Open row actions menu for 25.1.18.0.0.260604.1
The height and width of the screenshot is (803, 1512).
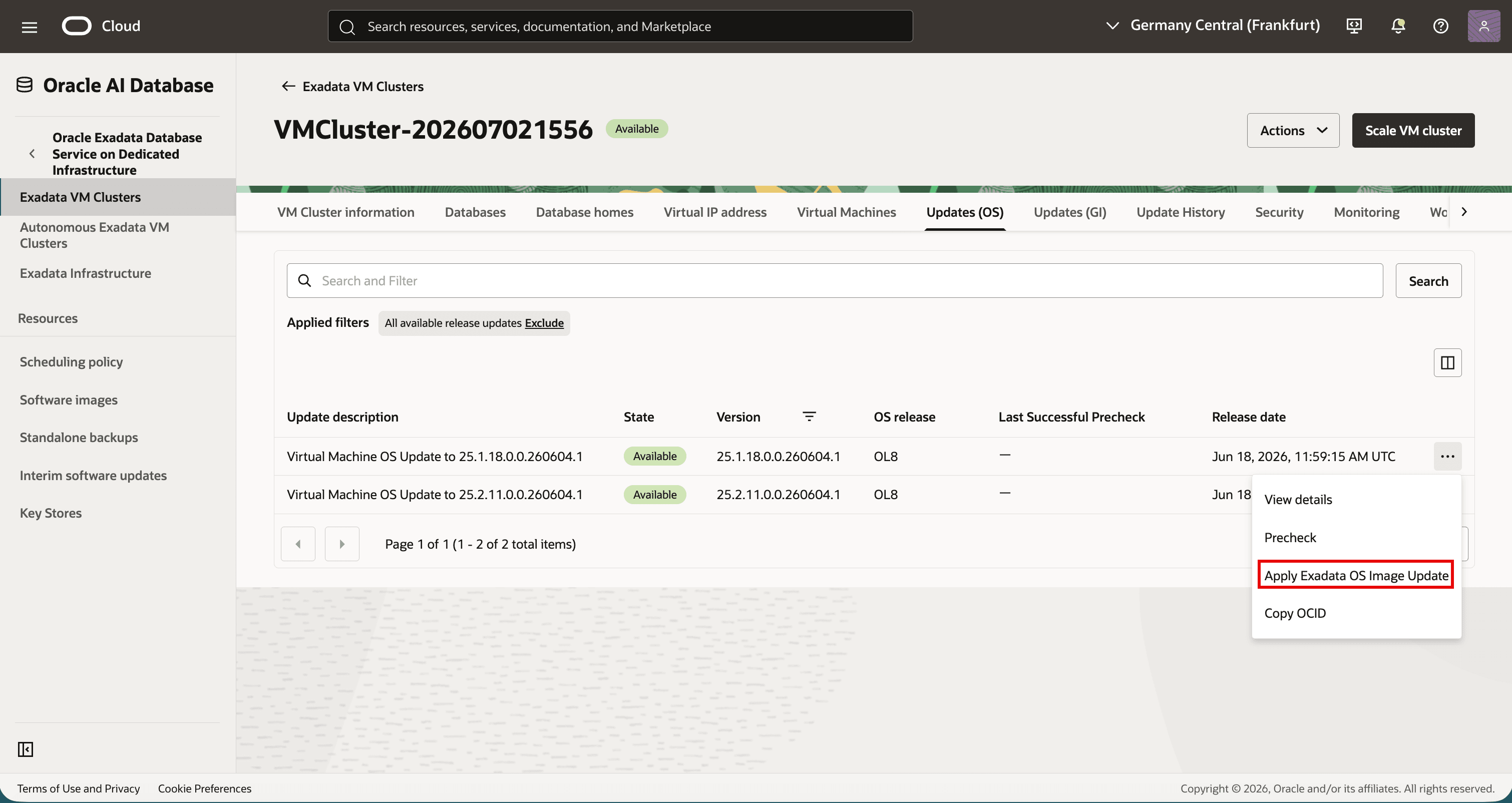(x=1447, y=456)
